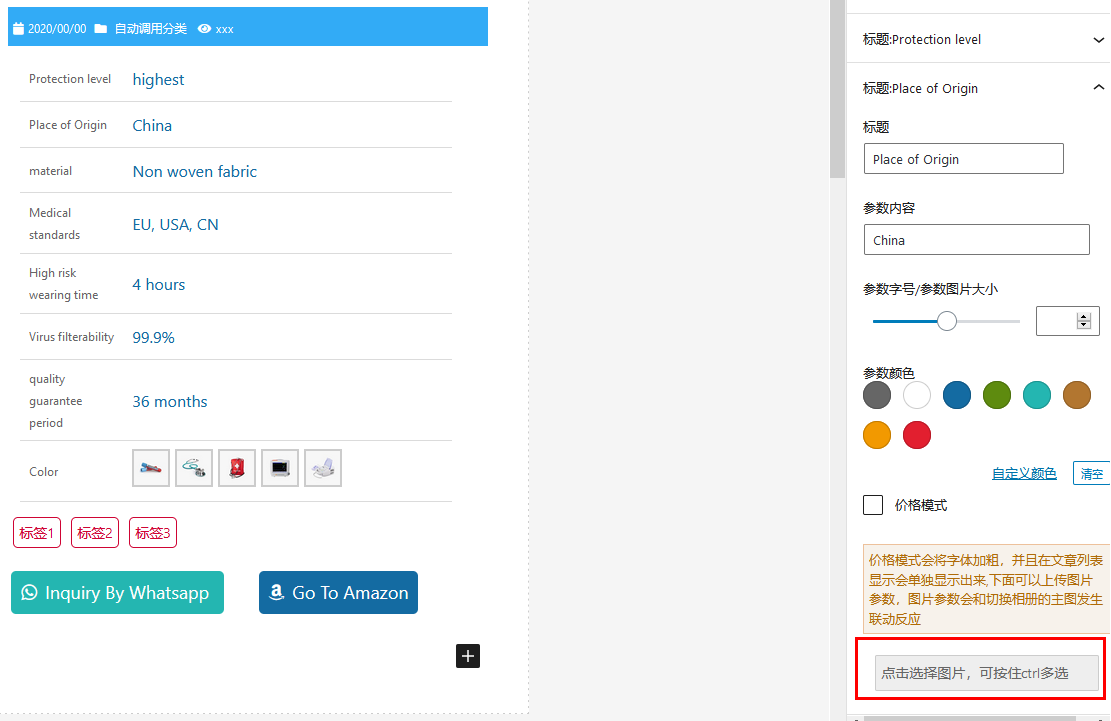Click the eye icon next to xxx views
1111x721 pixels.
click(206, 29)
